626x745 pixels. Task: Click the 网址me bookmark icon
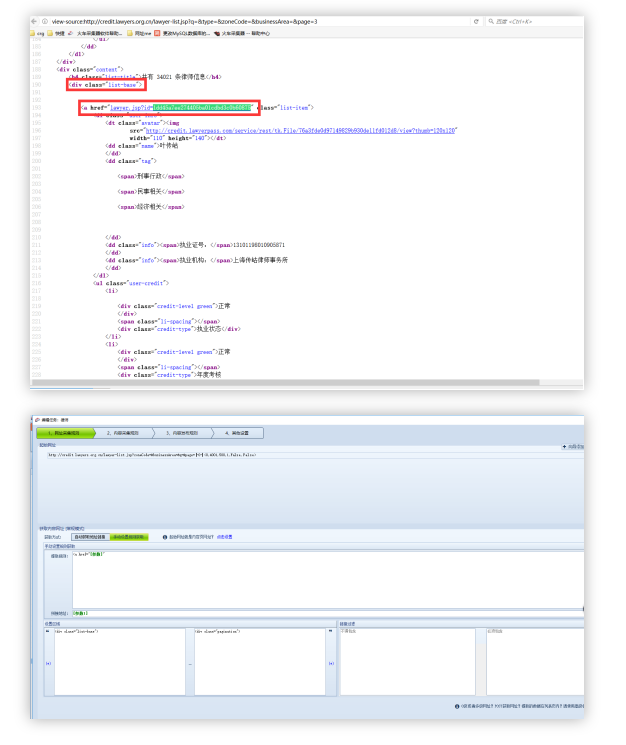[129, 33]
